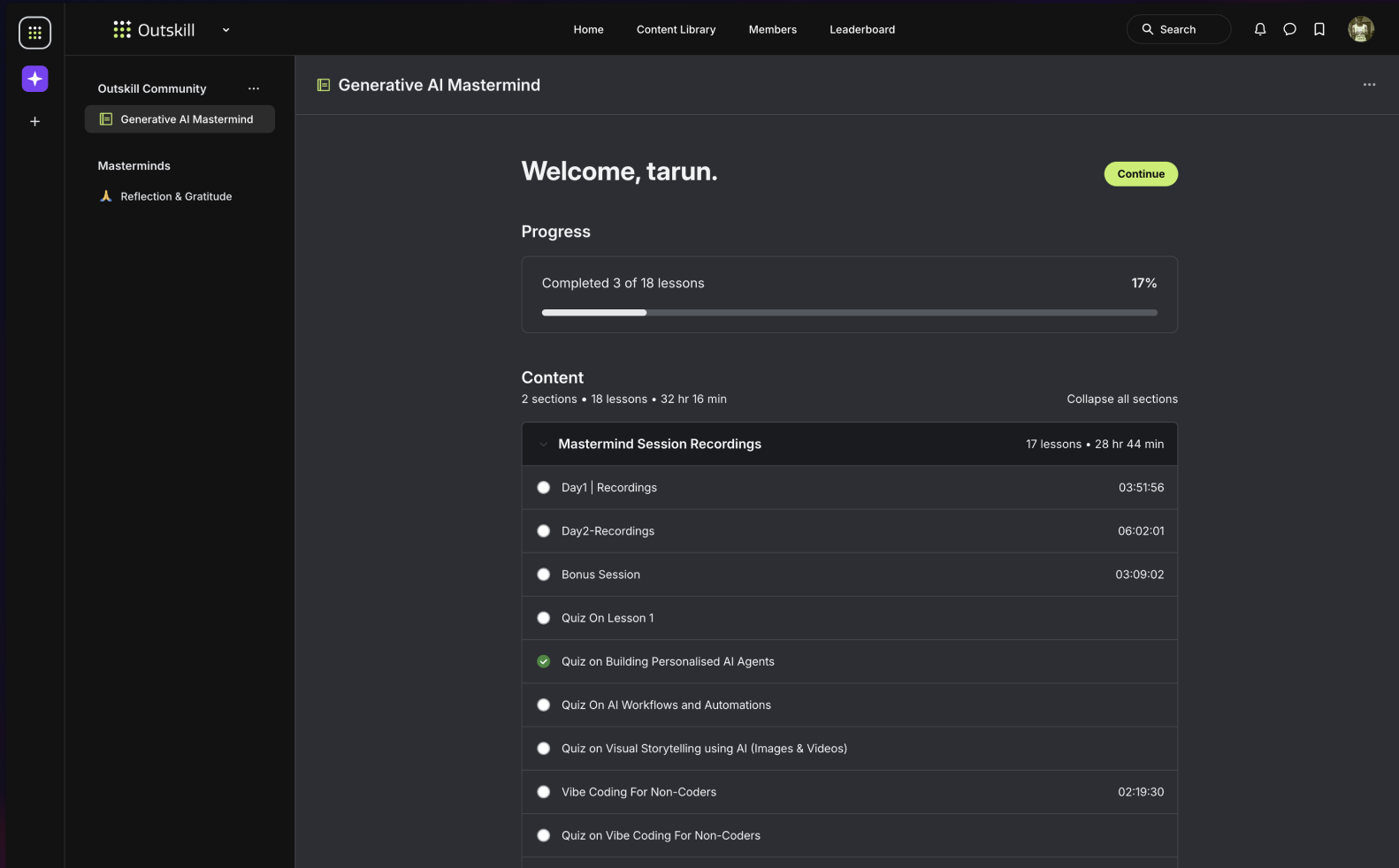Click the search magnifier icon
Image resolution: width=1399 pixels, height=868 pixels.
coord(1148,29)
